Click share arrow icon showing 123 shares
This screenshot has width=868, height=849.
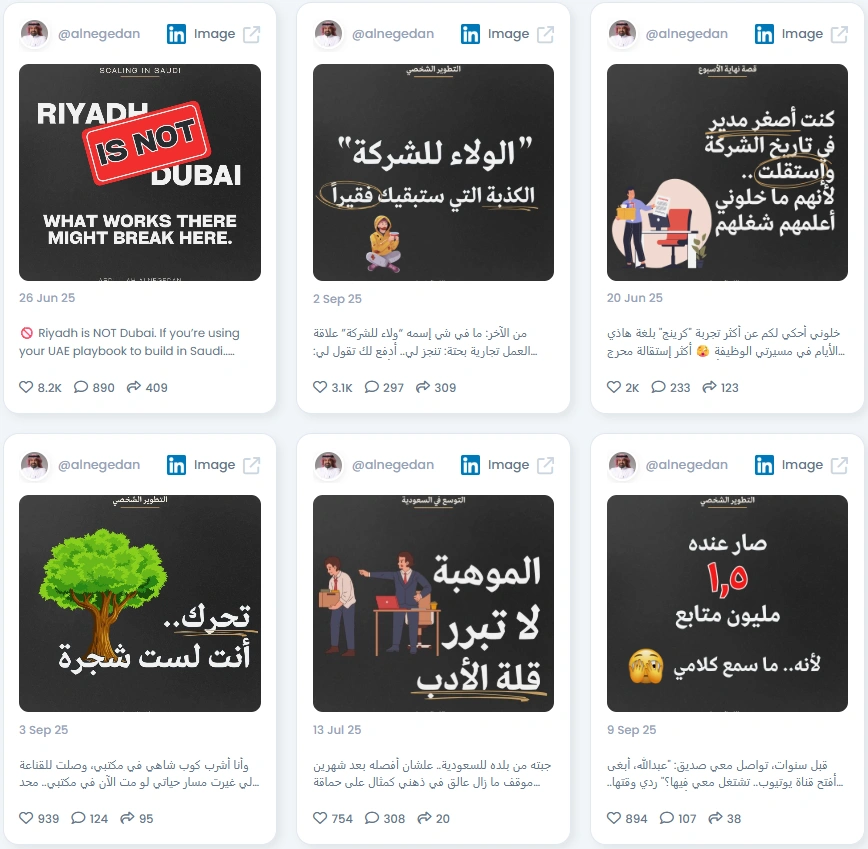(x=709, y=387)
